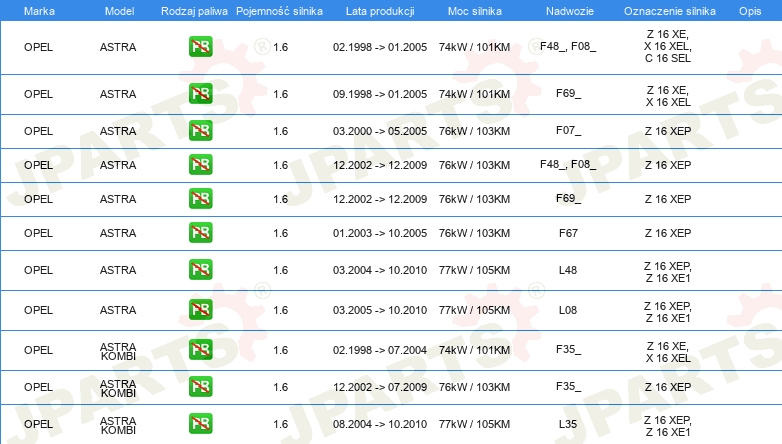This screenshot has width=782, height=444.
Task: Click the petrol icon in the L48 row
Action: point(200,269)
